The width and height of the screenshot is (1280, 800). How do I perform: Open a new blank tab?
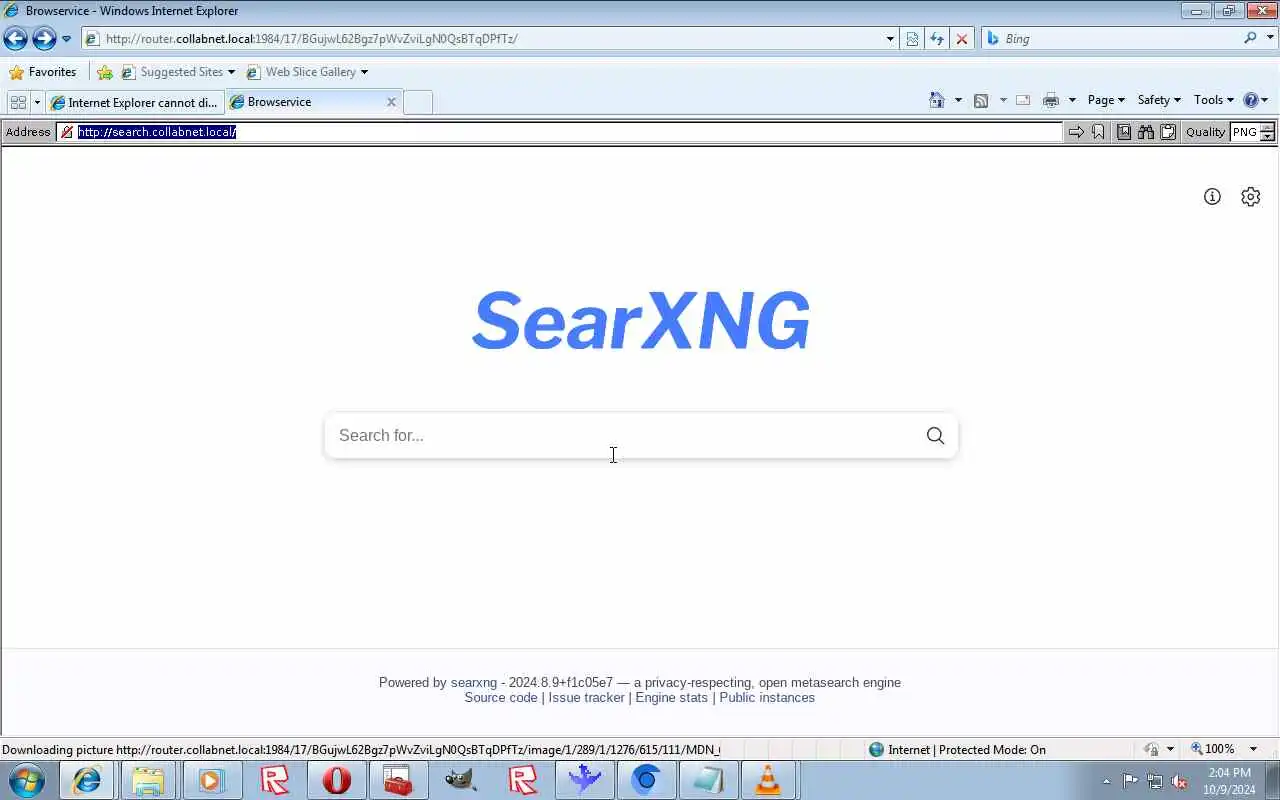click(418, 102)
